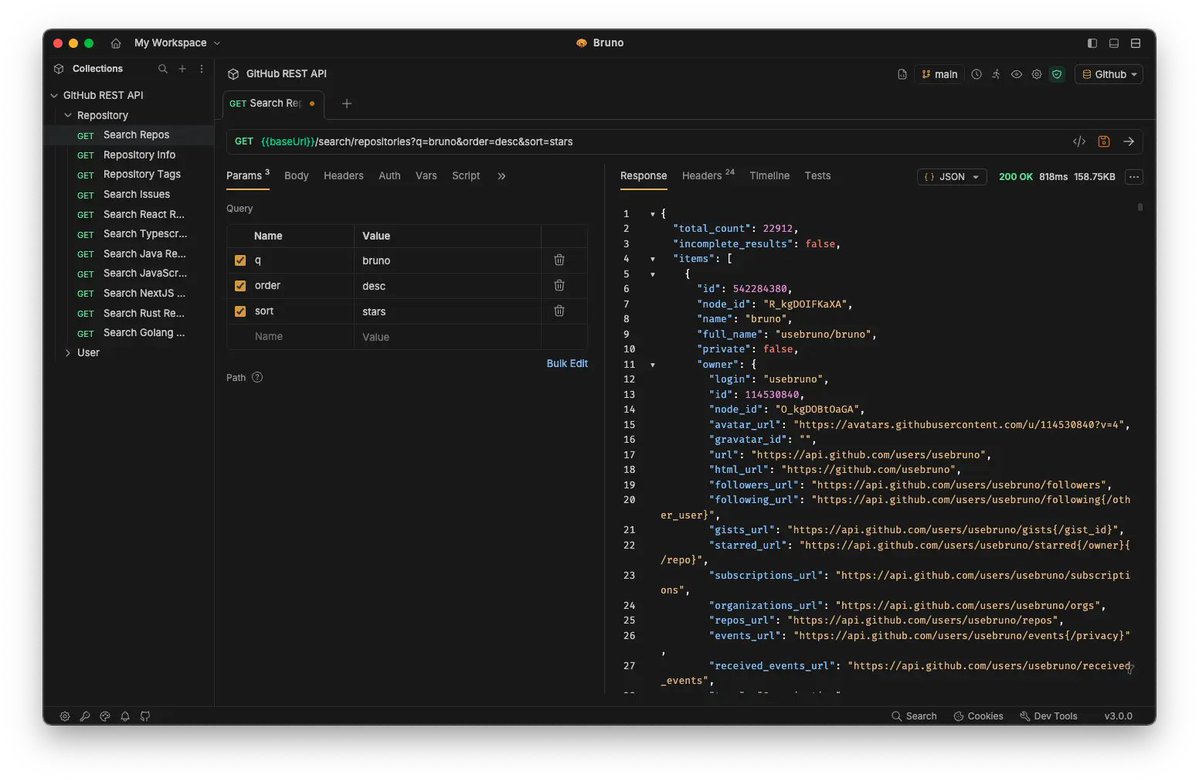Viewport: 1199px width, 782px height.
Task: Click the key icon in status bar
Action: [x=85, y=716]
